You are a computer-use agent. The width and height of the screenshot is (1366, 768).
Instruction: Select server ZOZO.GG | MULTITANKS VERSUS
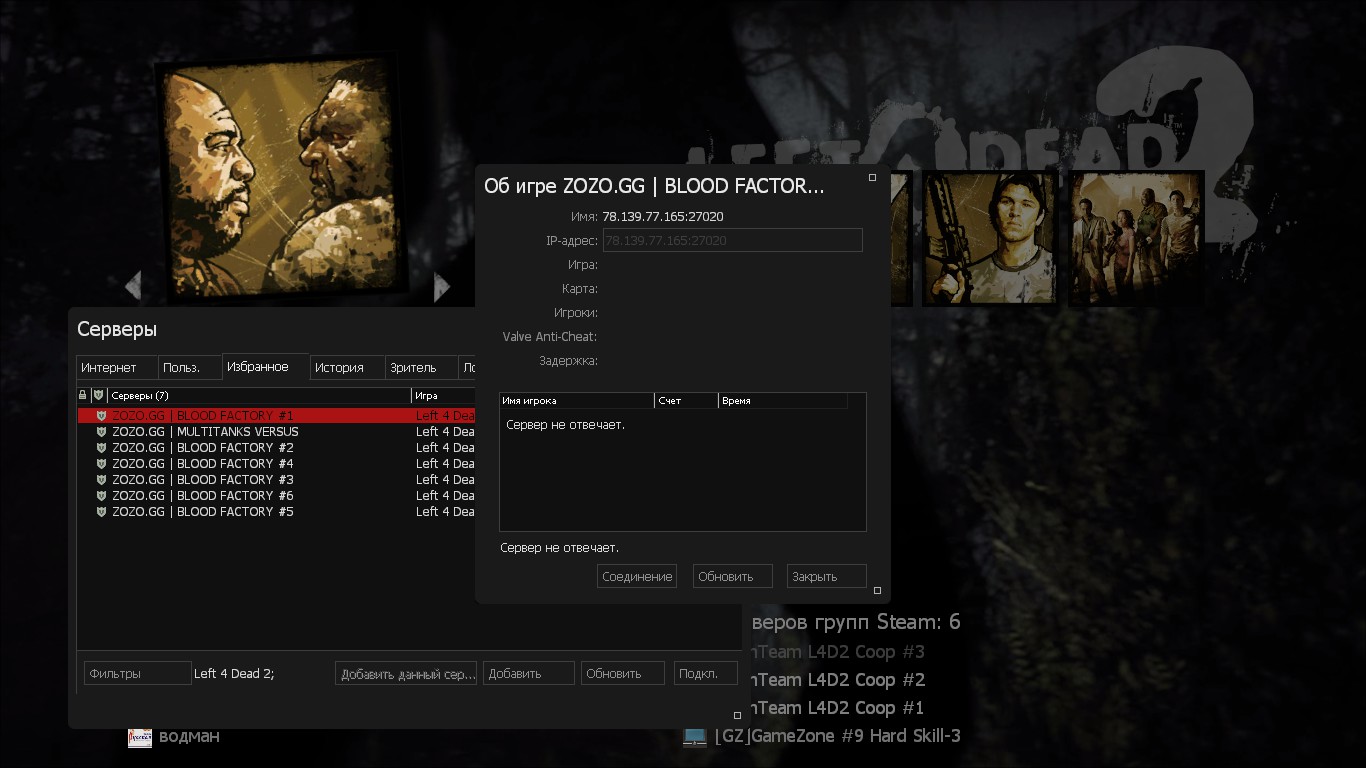pos(276,431)
